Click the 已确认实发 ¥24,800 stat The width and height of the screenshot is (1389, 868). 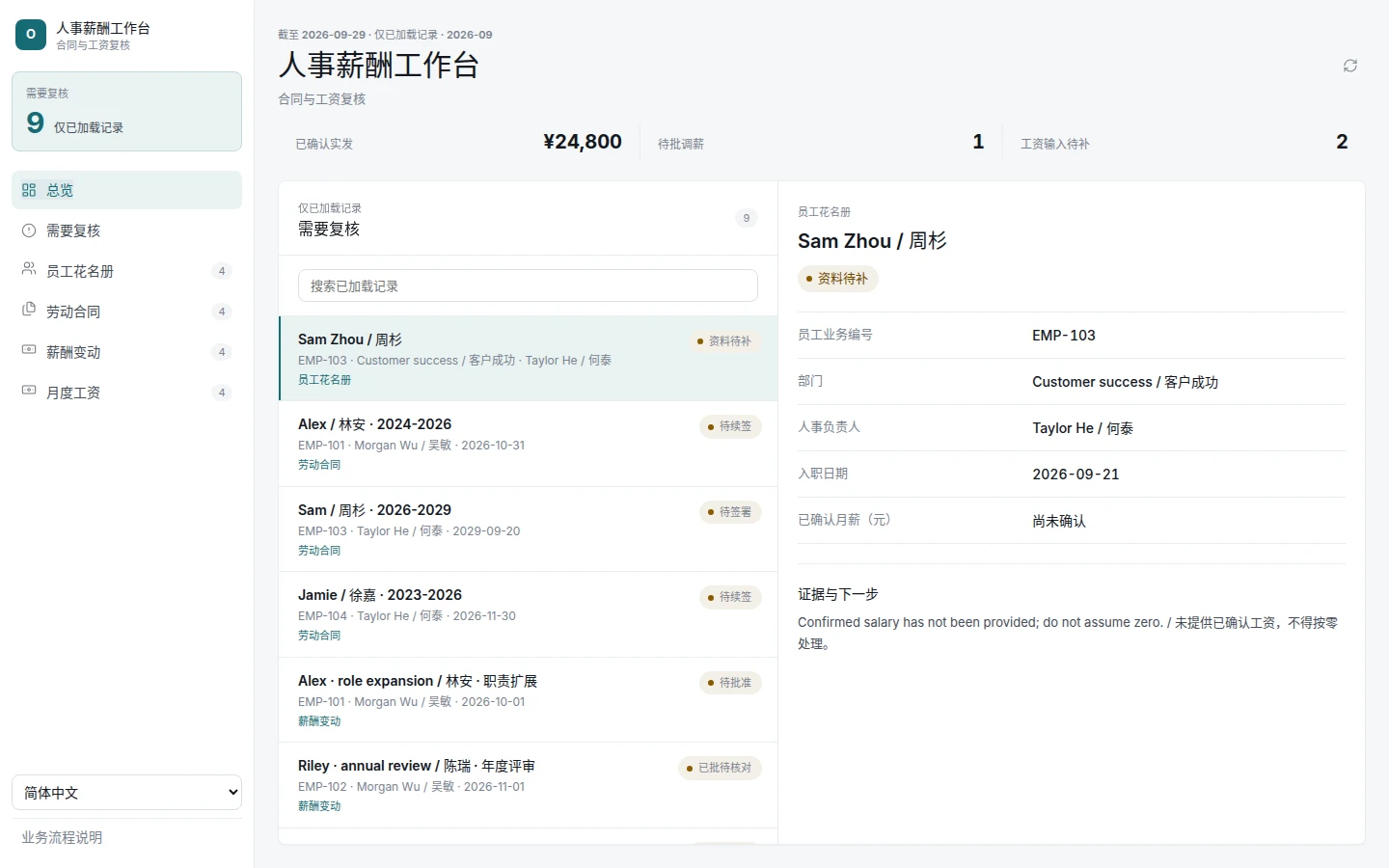coord(458,143)
